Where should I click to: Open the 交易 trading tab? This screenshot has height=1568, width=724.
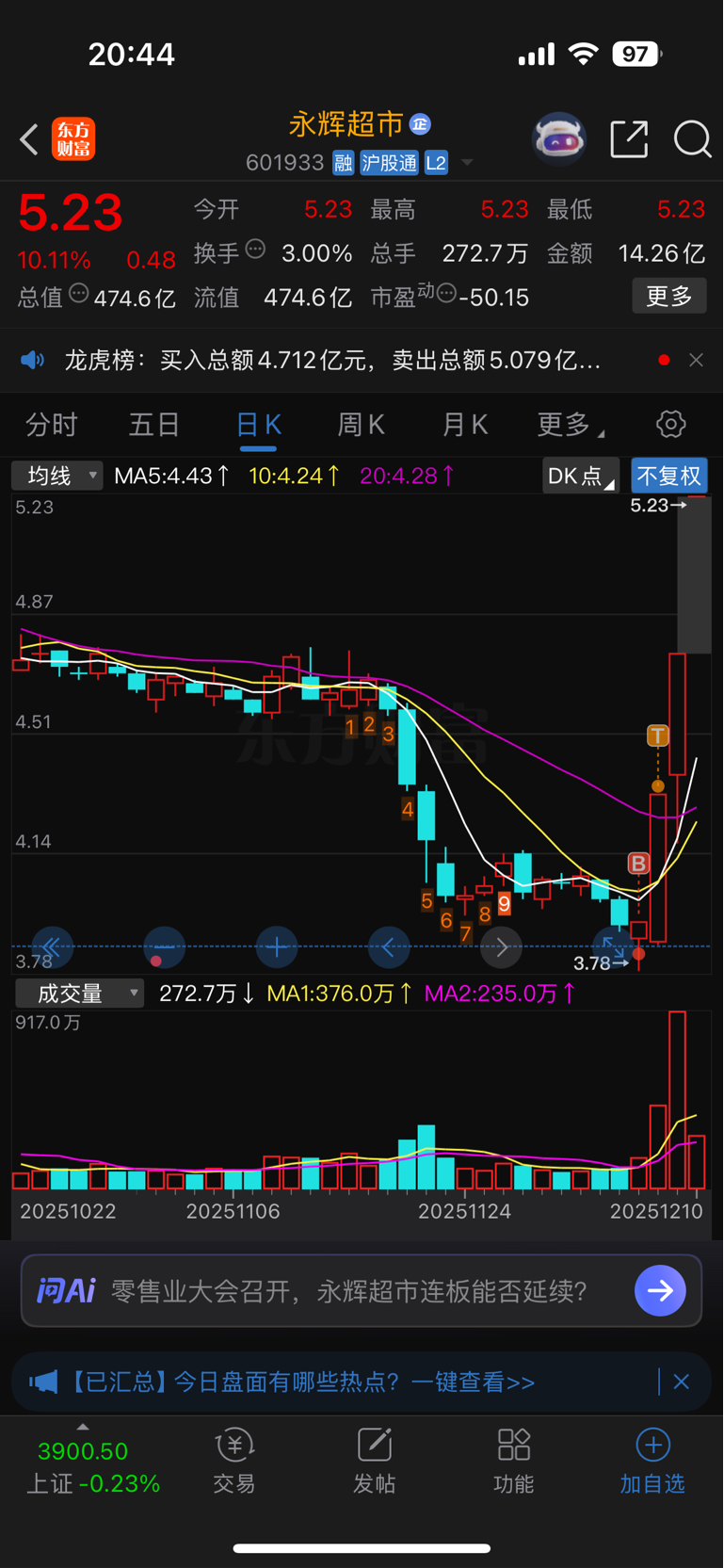234,1462
